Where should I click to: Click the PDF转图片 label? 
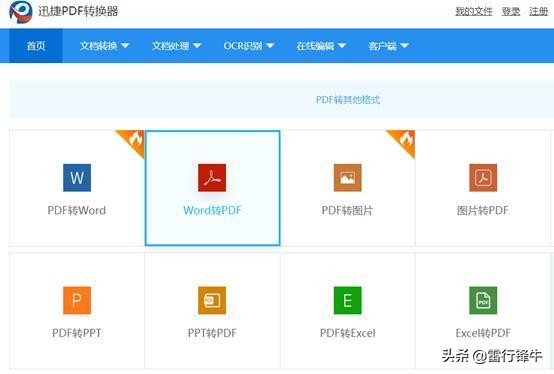347,210
